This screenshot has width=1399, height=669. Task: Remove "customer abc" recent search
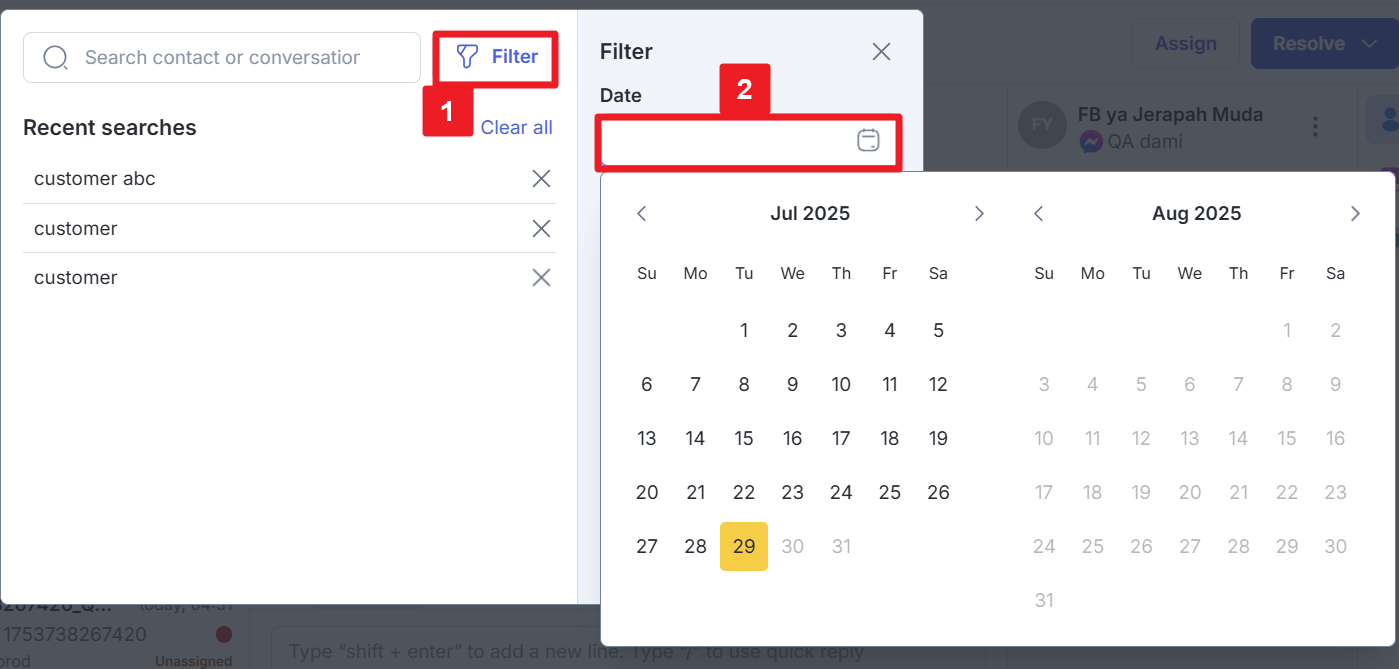pyautogui.click(x=541, y=179)
